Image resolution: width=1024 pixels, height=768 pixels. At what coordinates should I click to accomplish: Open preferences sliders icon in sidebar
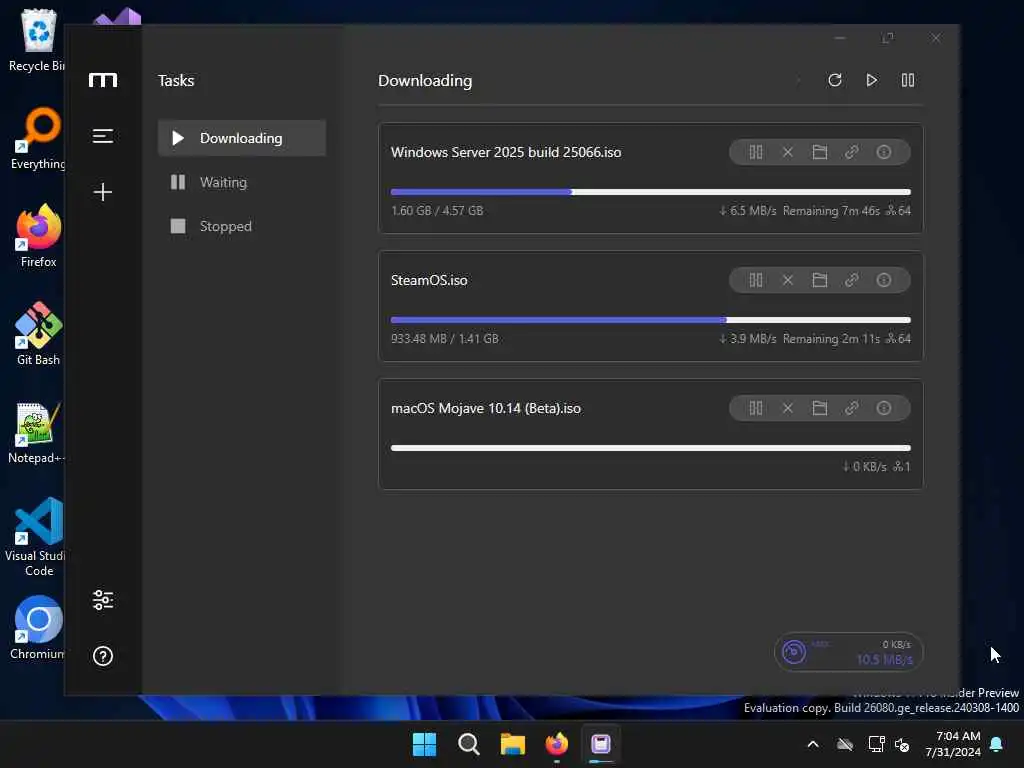(103, 600)
